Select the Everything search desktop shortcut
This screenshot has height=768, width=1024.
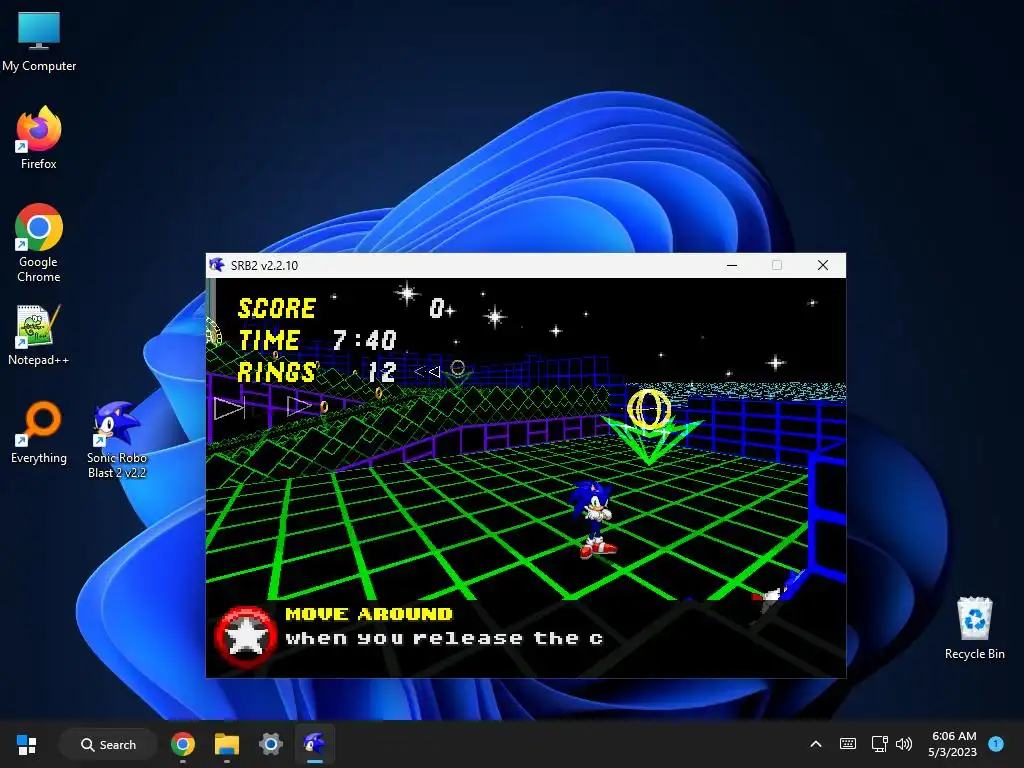click(39, 432)
